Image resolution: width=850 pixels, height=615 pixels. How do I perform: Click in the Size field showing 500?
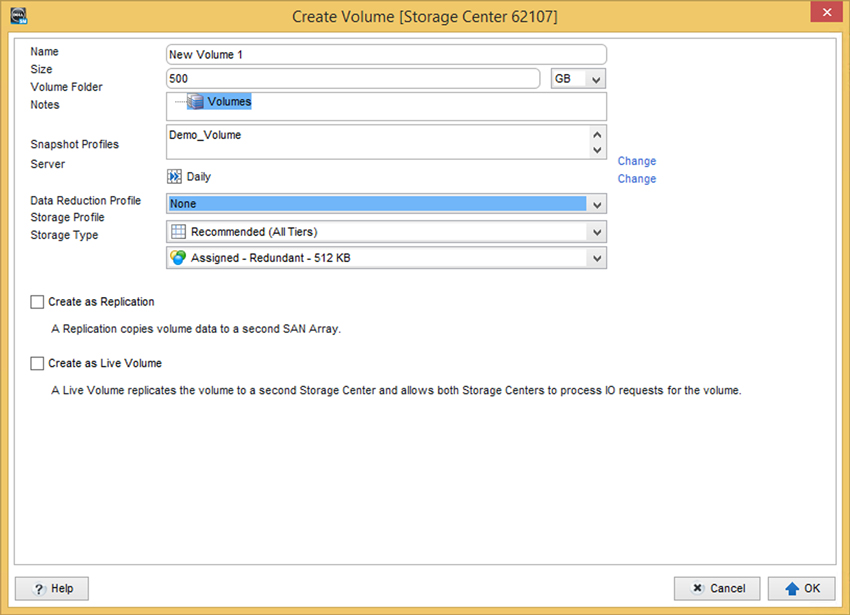[353, 79]
